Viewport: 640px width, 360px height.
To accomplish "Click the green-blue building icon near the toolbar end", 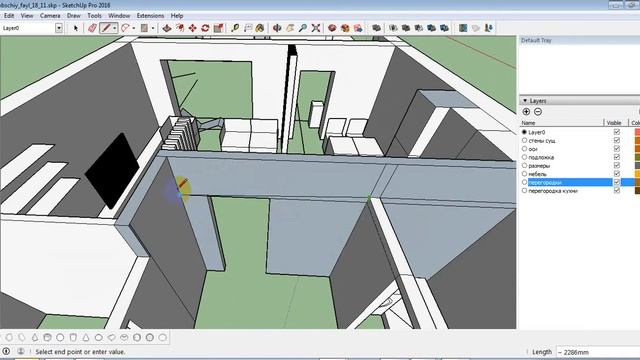I will [463, 28].
